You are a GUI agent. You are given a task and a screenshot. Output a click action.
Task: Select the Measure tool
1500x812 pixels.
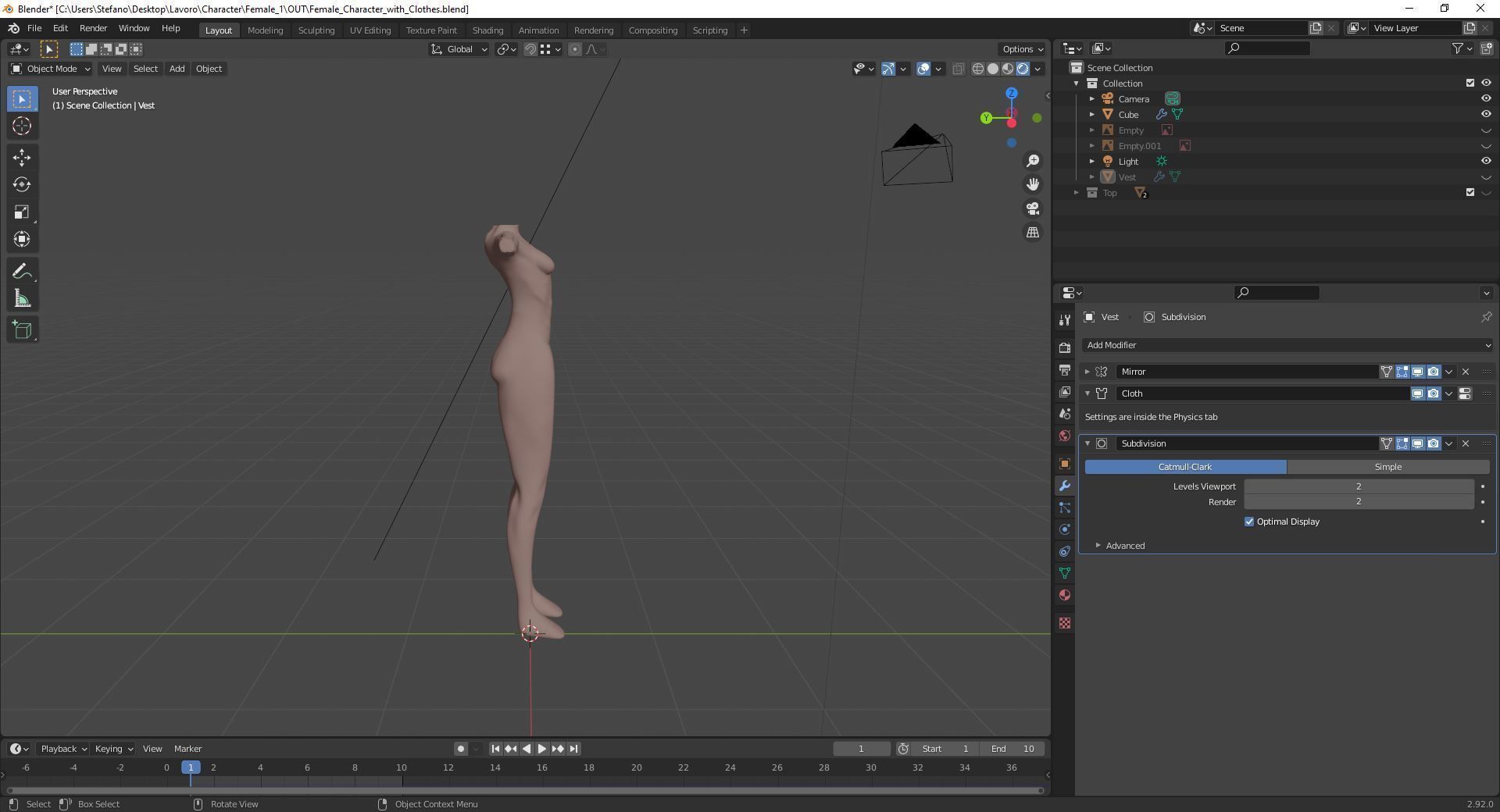click(22, 298)
